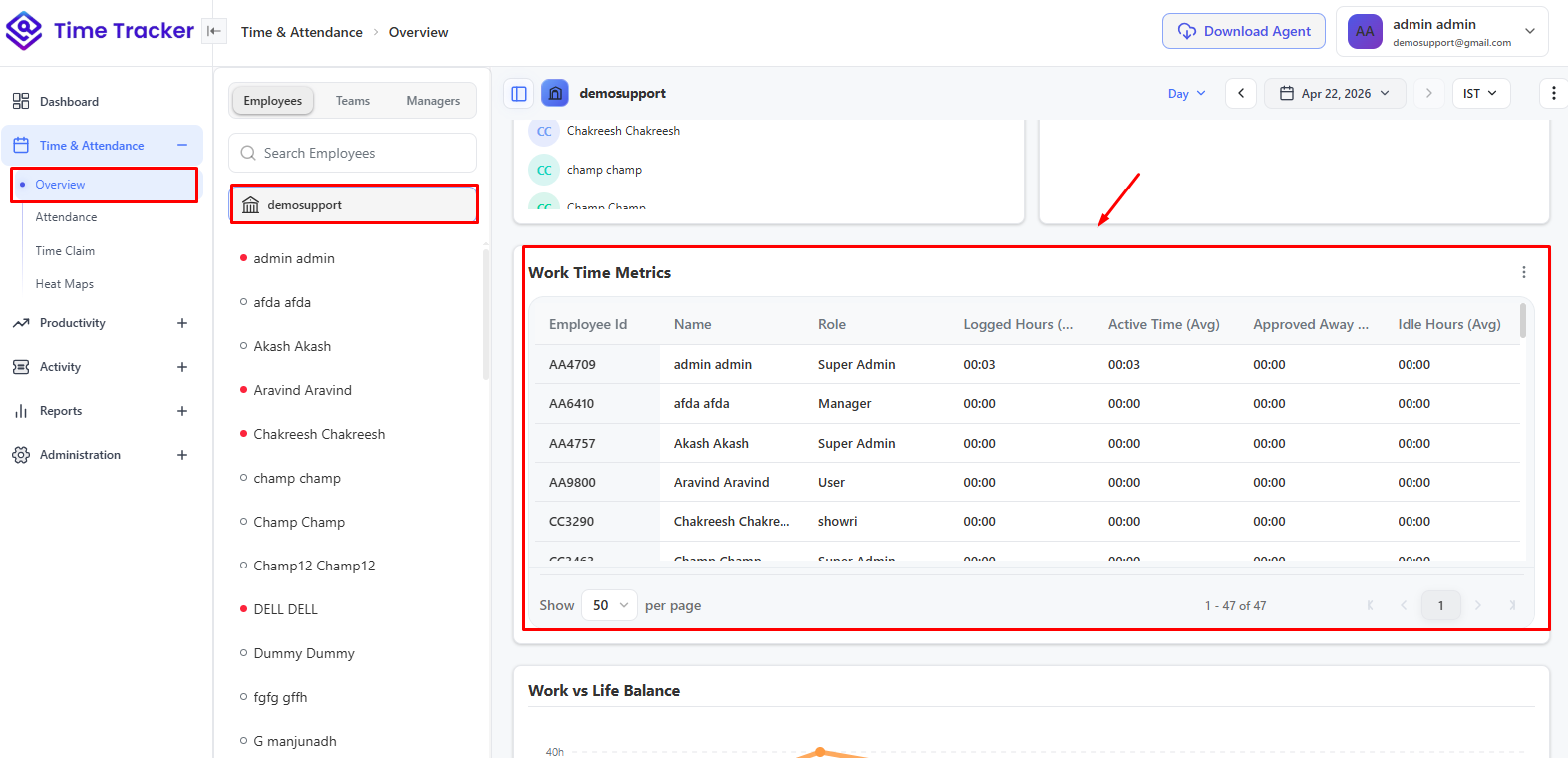Click the Time Tracker logo icon
This screenshot has height=758, width=1568.
pyautogui.click(x=24, y=31)
